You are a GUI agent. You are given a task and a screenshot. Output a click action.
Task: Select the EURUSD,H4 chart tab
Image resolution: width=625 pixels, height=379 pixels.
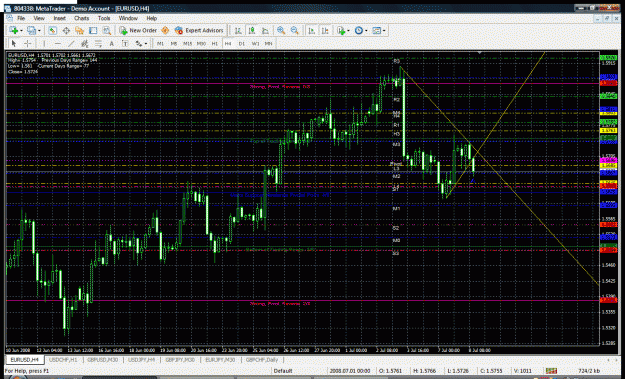click(24, 360)
